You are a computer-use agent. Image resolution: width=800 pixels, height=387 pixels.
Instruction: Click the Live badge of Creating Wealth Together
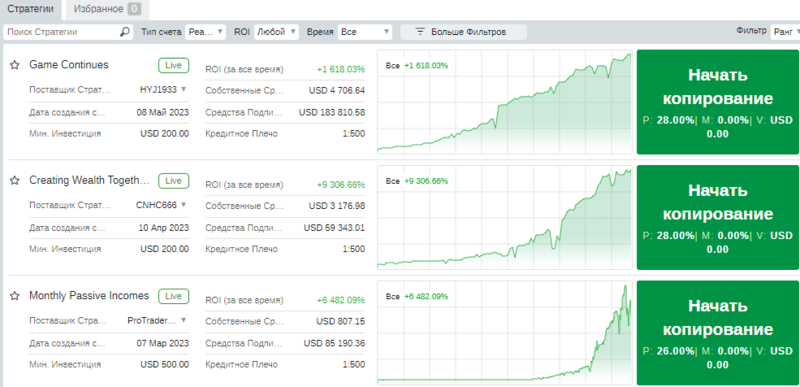click(x=173, y=181)
